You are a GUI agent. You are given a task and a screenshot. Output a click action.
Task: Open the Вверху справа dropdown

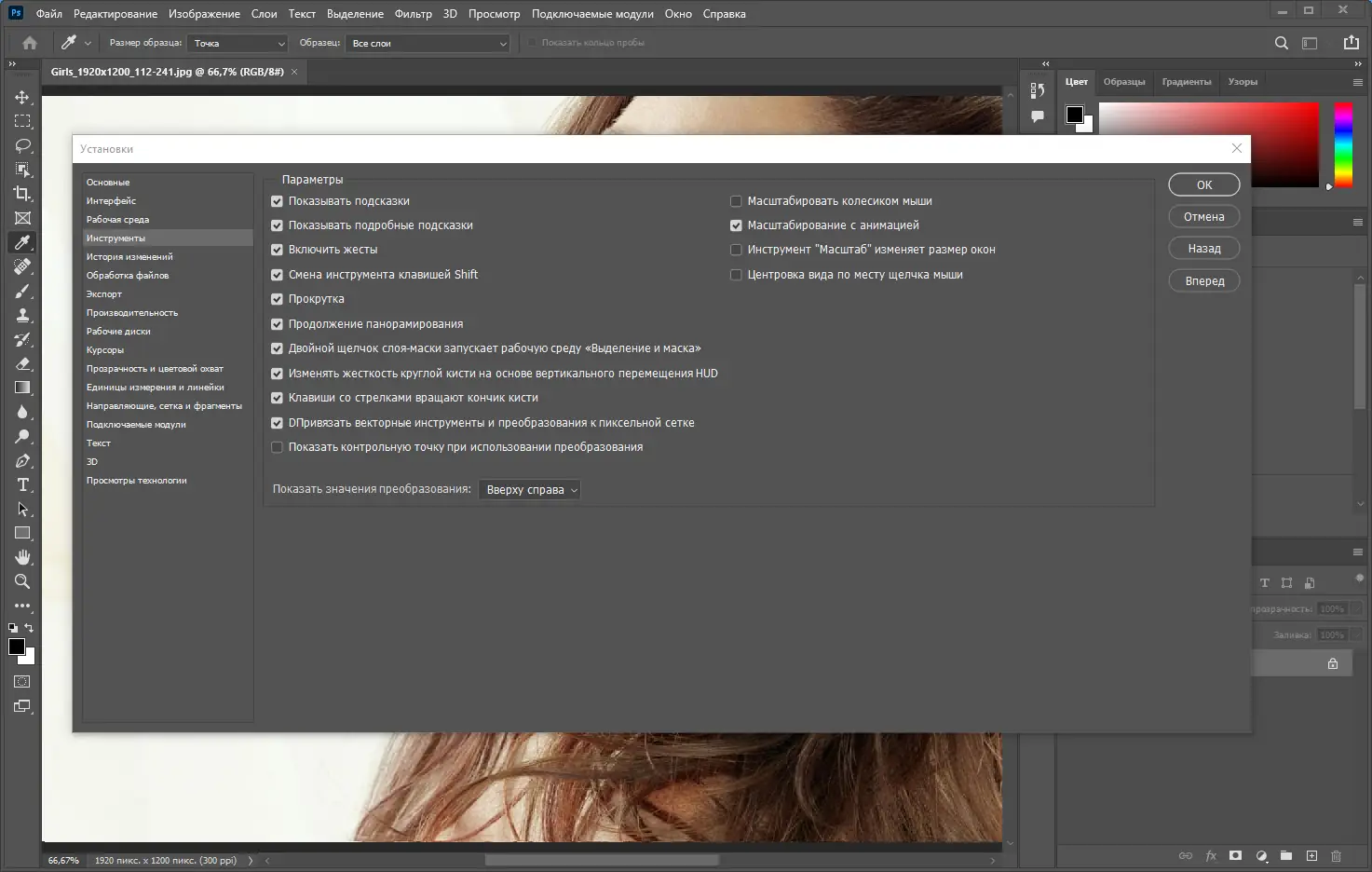click(x=529, y=490)
